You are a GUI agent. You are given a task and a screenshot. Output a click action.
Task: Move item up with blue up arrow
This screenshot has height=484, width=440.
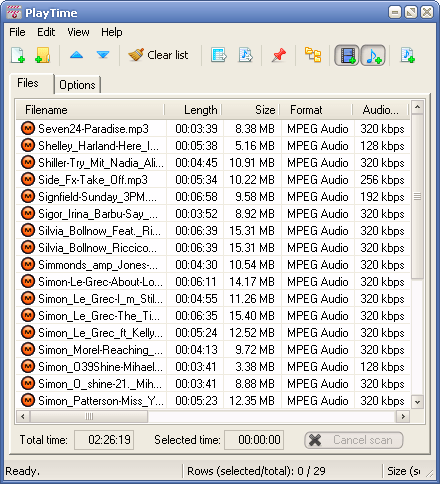77,55
